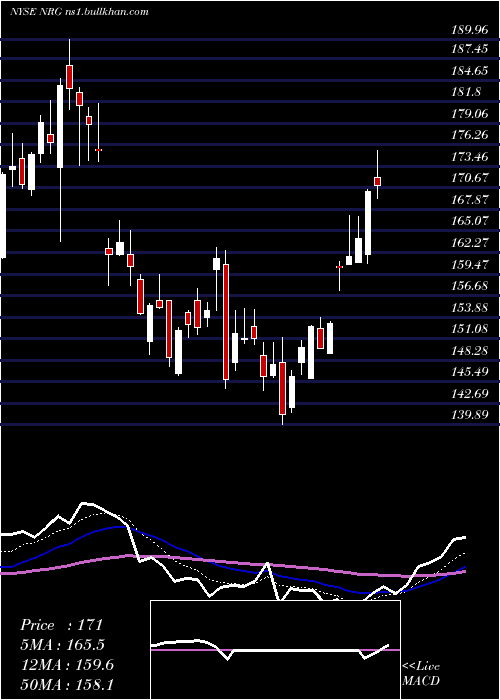This screenshot has width=500, height=700.
Task: Click the lowest red candle touching 139.89
Action: (x=282, y=388)
